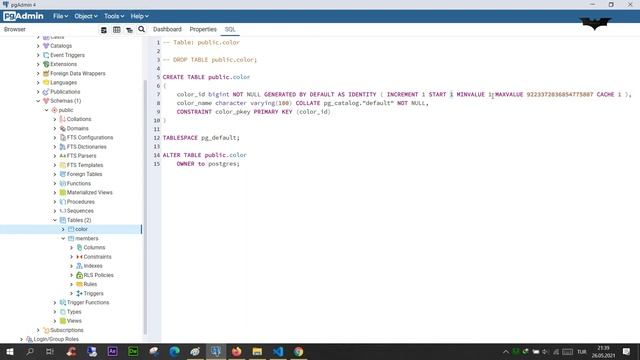This screenshot has height=360, width=640.
Task: Collapse the Schemas (1) node
Action: tap(38, 101)
